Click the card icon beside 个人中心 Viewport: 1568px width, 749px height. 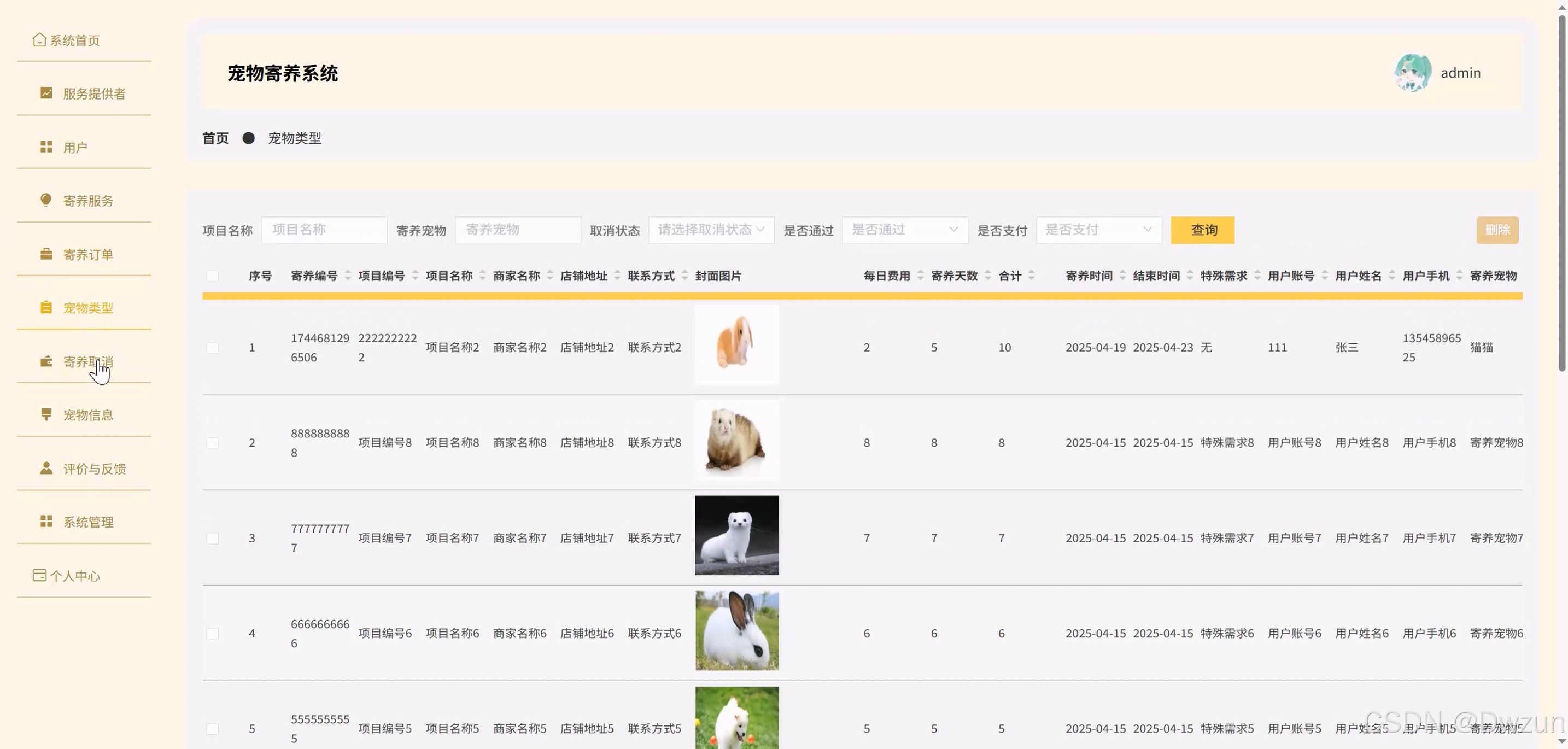(x=39, y=575)
